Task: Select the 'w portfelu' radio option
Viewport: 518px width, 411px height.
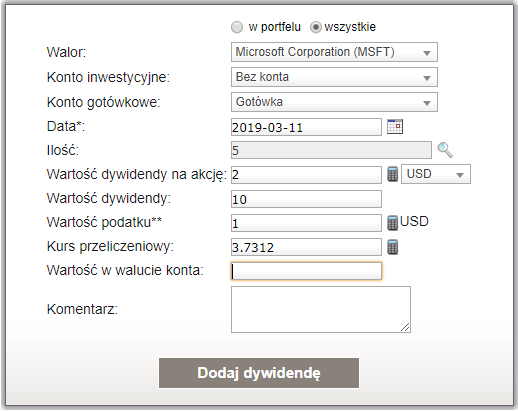Action: point(237,27)
